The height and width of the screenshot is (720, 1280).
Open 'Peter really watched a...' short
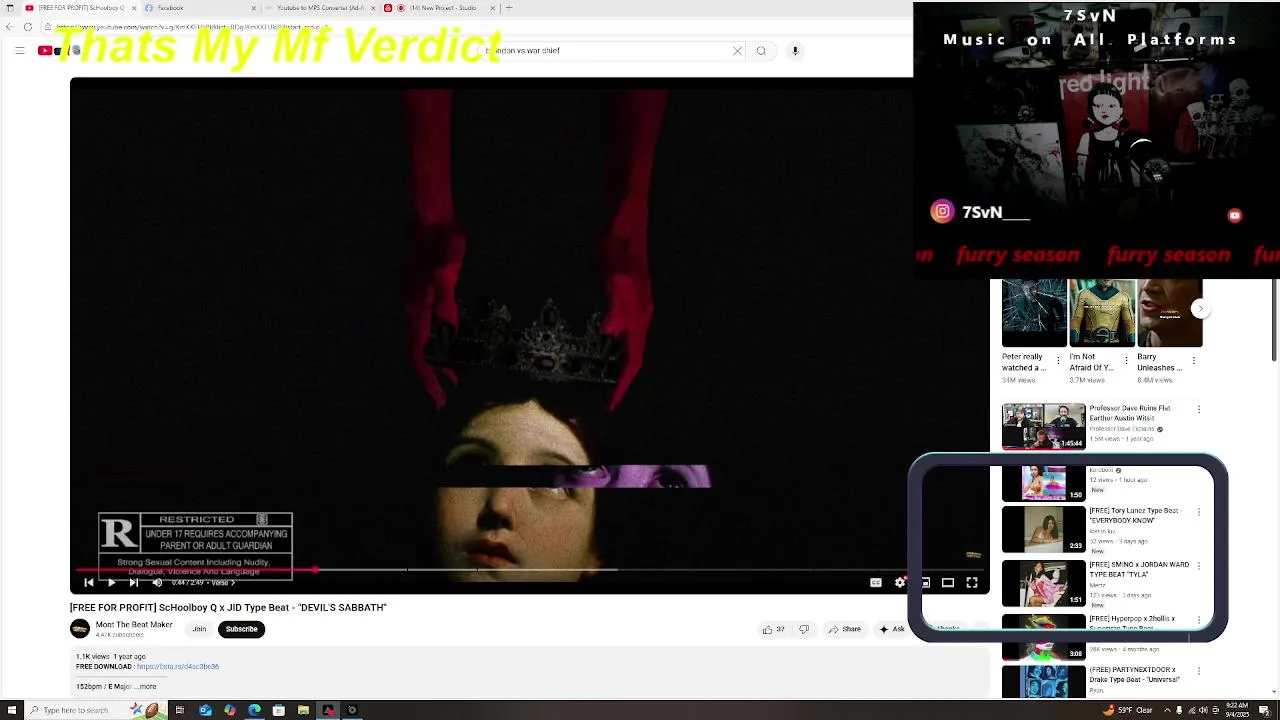[x=1034, y=313]
